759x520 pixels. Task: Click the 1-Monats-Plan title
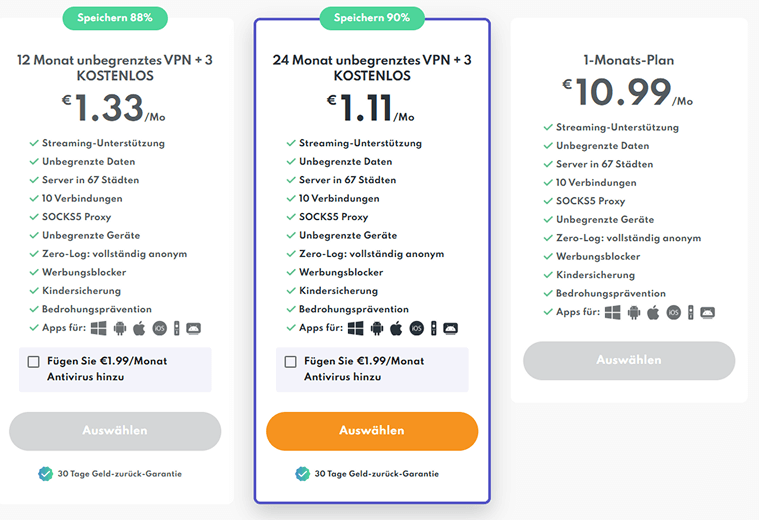pyautogui.click(x=628, y=60)
